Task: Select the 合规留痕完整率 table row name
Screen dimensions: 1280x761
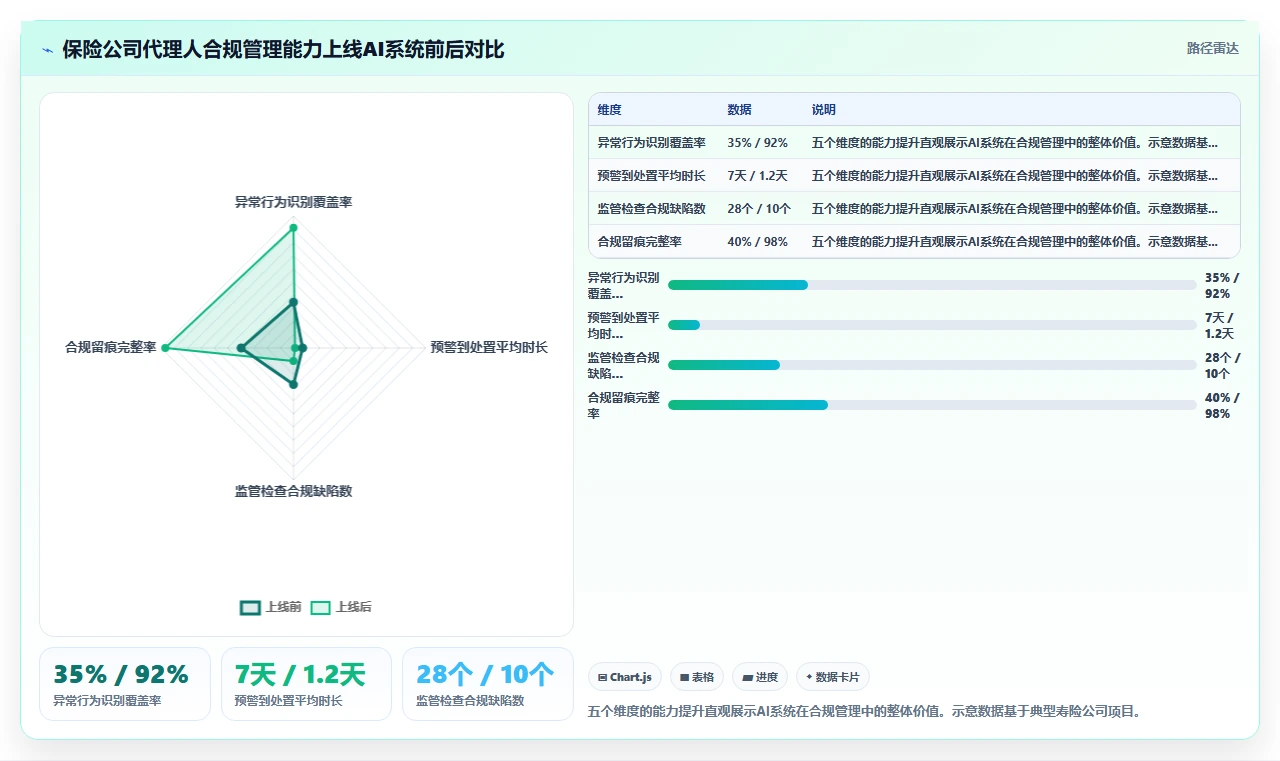Action: [x=639, y=242]
